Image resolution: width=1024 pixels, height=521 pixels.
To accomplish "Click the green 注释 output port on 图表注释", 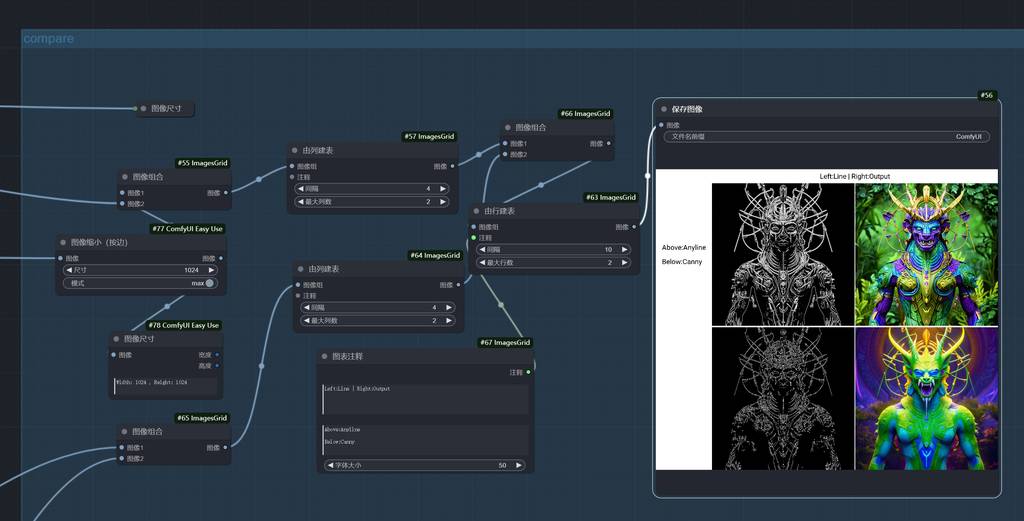I will coord(528,372).
